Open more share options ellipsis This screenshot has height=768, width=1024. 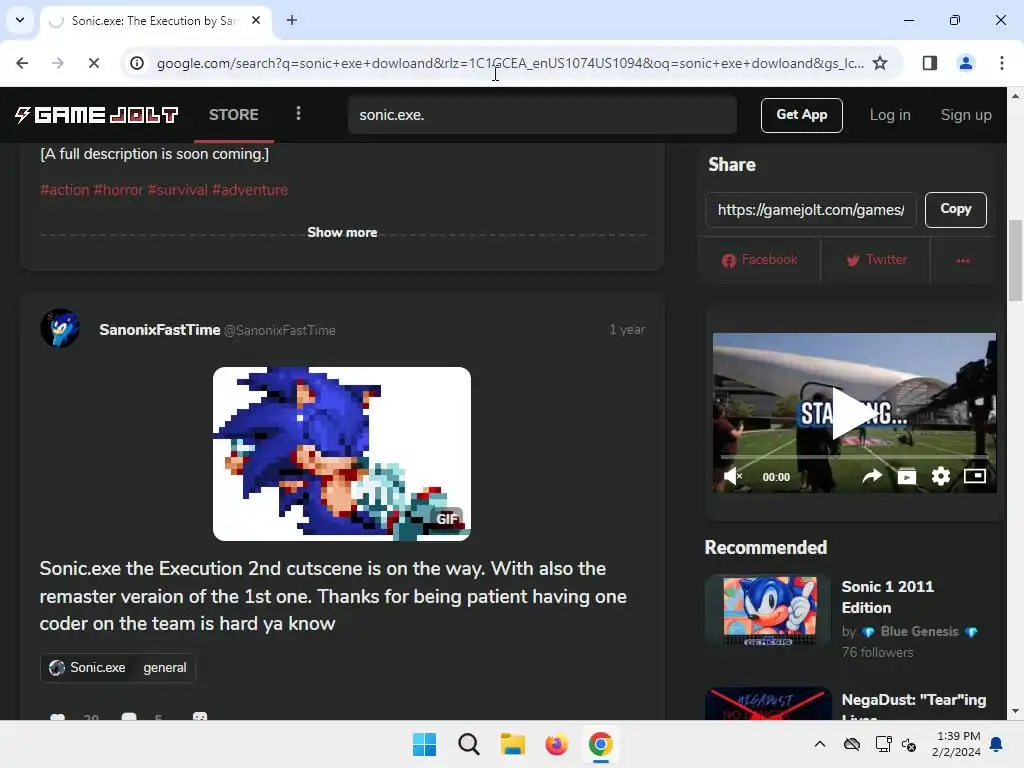click(963, 260)
